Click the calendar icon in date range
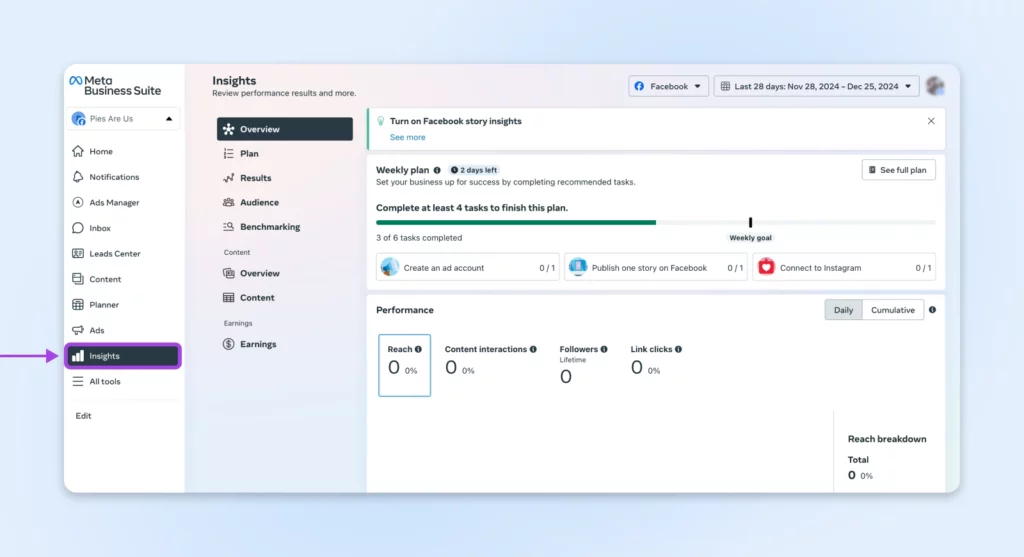1024x557 pixels. point(725,86)
